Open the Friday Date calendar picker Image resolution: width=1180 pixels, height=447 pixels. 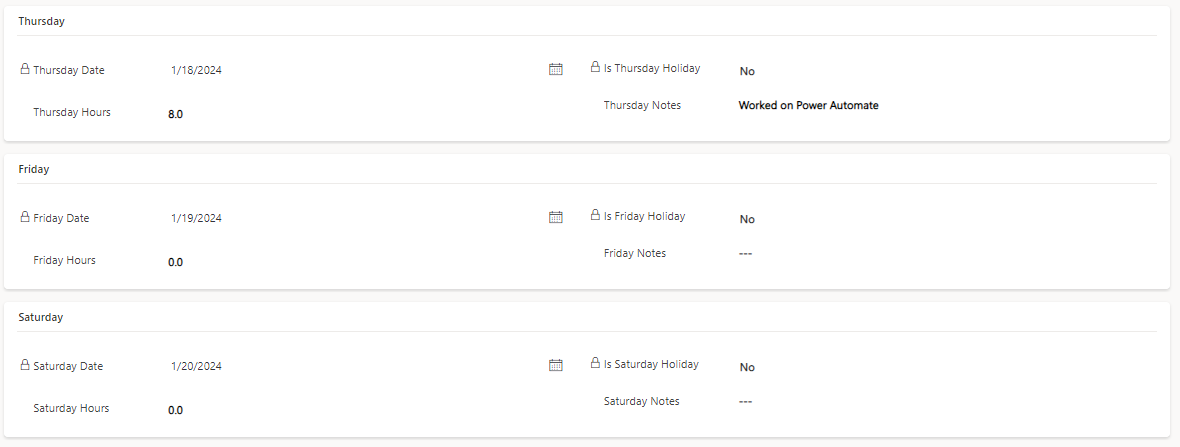click(x=555, y=217)
